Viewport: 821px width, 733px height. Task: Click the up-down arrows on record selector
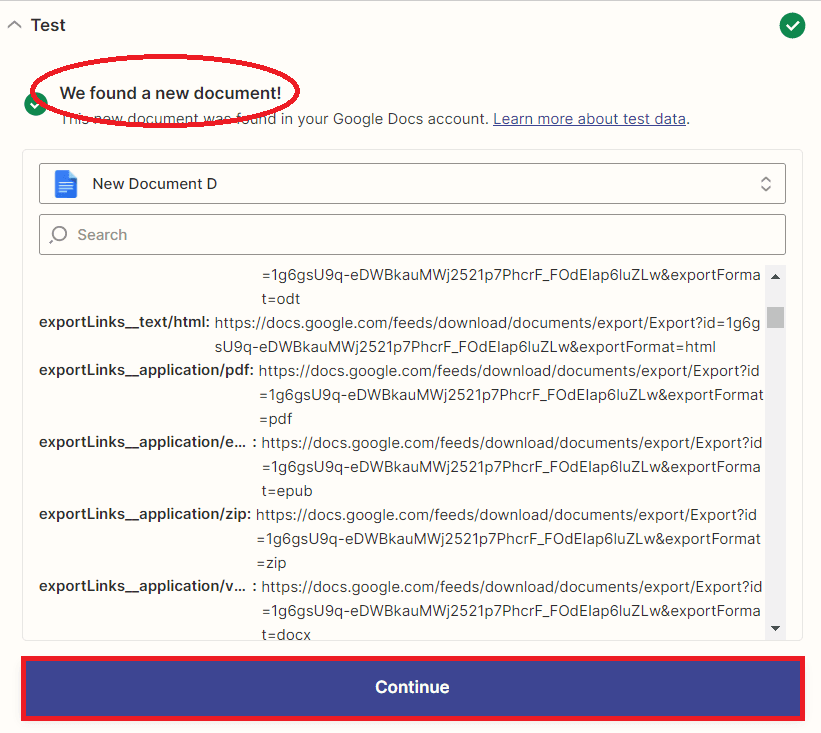coord(765,184)
